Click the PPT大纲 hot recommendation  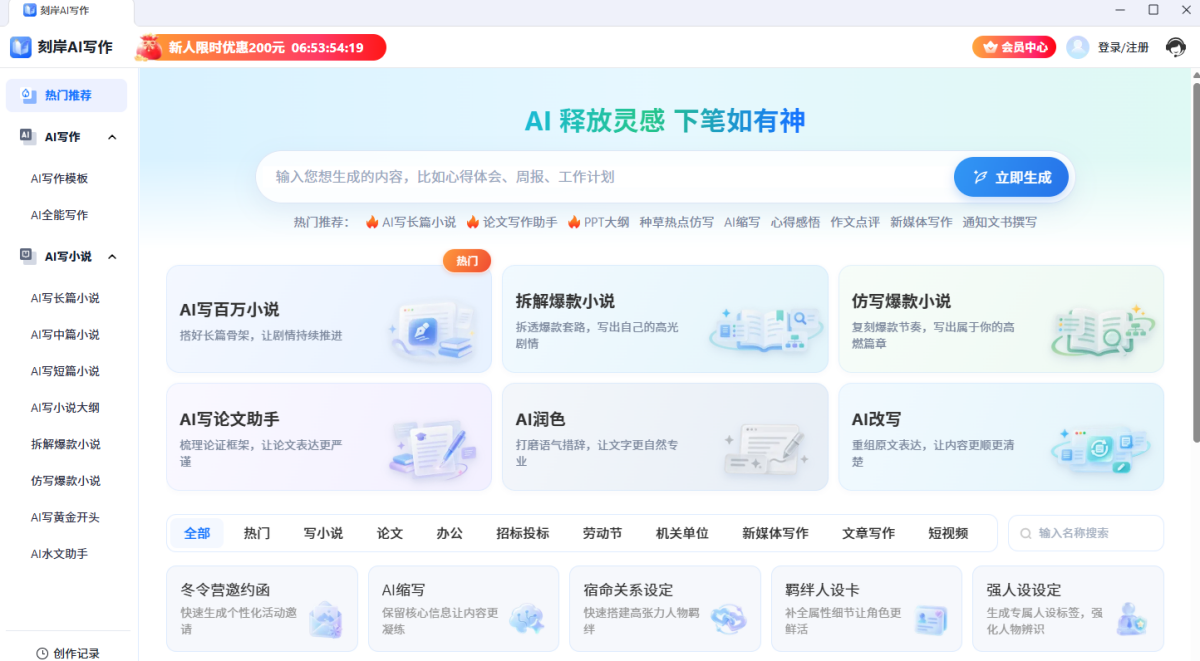pyautogui.click(x=599, y=222)
